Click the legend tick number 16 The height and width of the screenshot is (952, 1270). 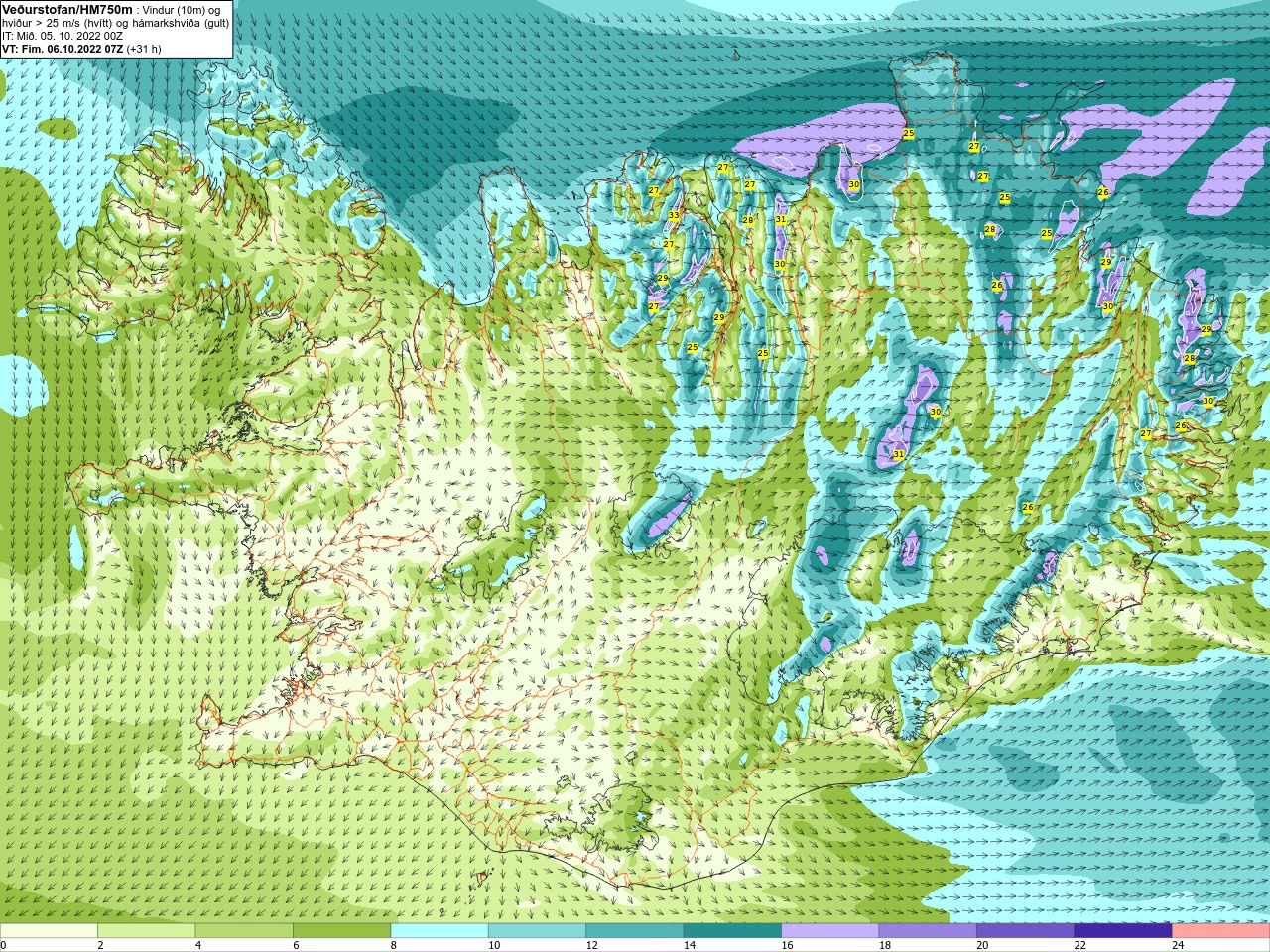(787, 945)
